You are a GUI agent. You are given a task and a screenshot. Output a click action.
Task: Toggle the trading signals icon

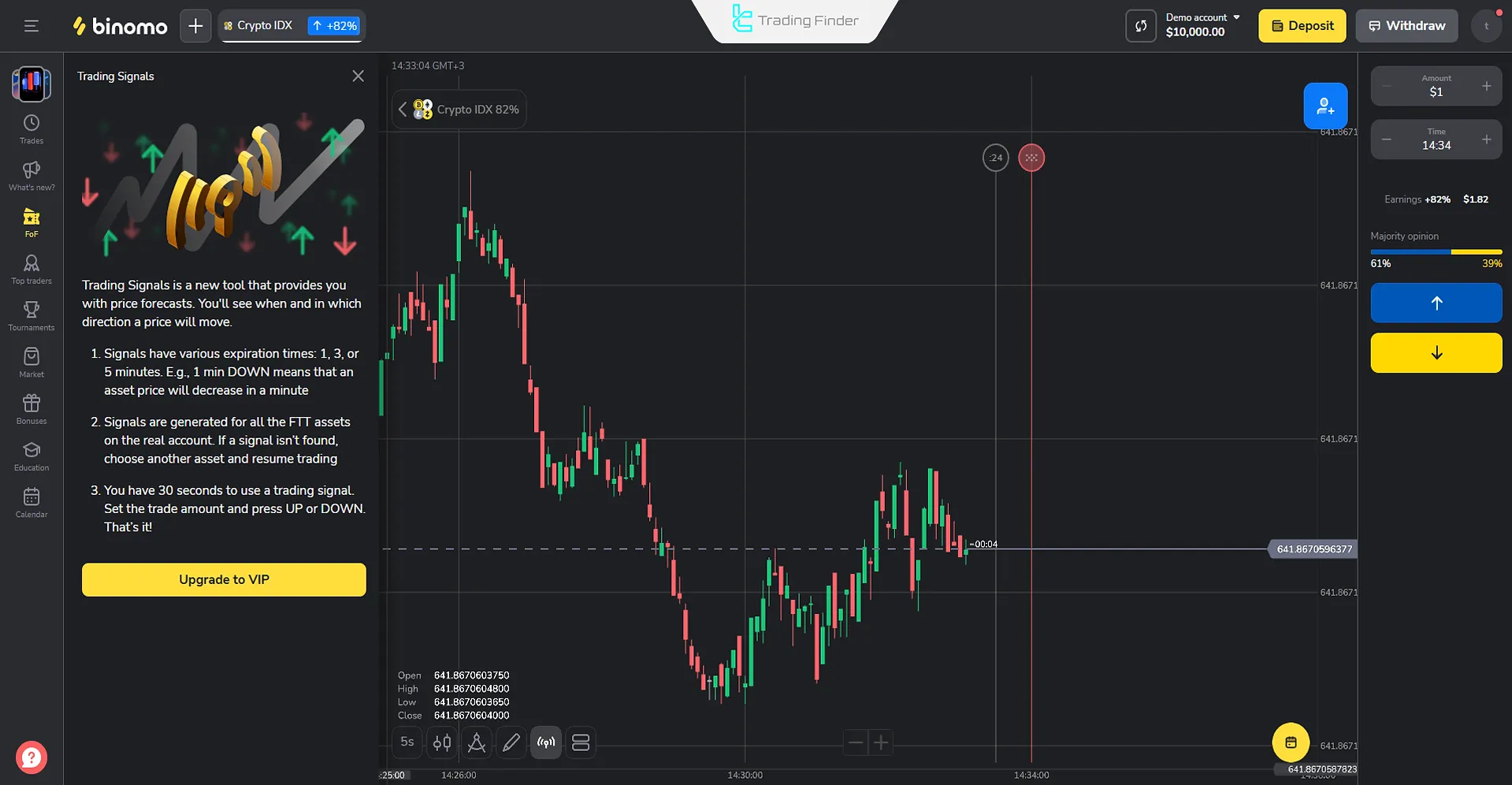point(546,742)
